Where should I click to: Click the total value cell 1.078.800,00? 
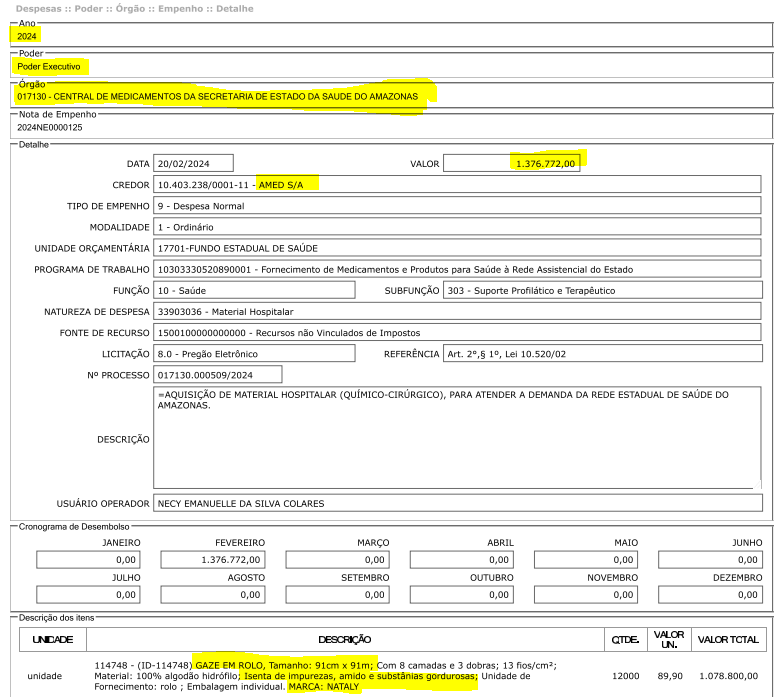(x=729, y=676)
